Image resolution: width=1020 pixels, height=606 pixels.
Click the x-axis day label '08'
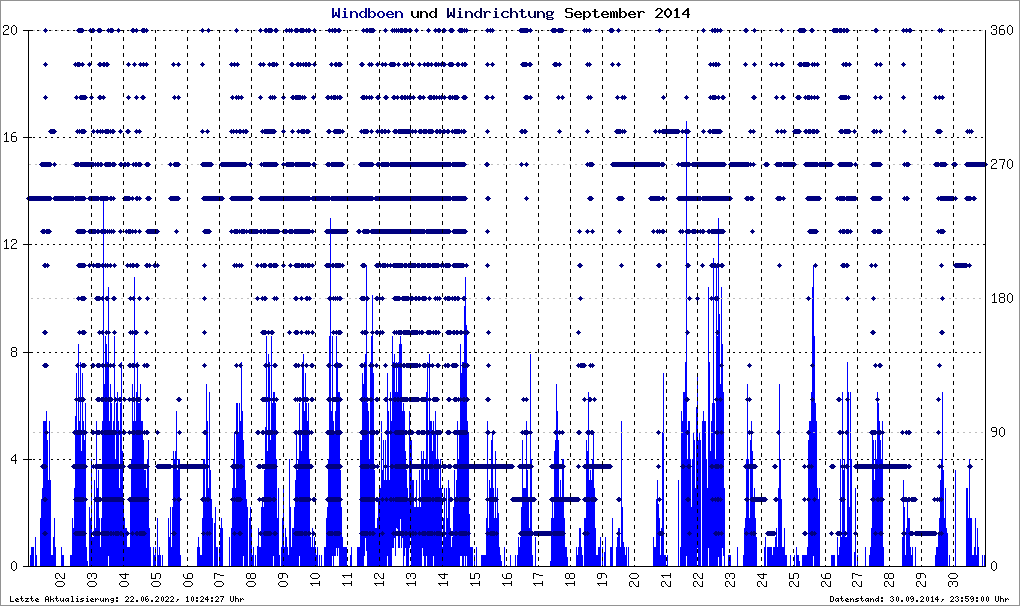tap(251, 579)
